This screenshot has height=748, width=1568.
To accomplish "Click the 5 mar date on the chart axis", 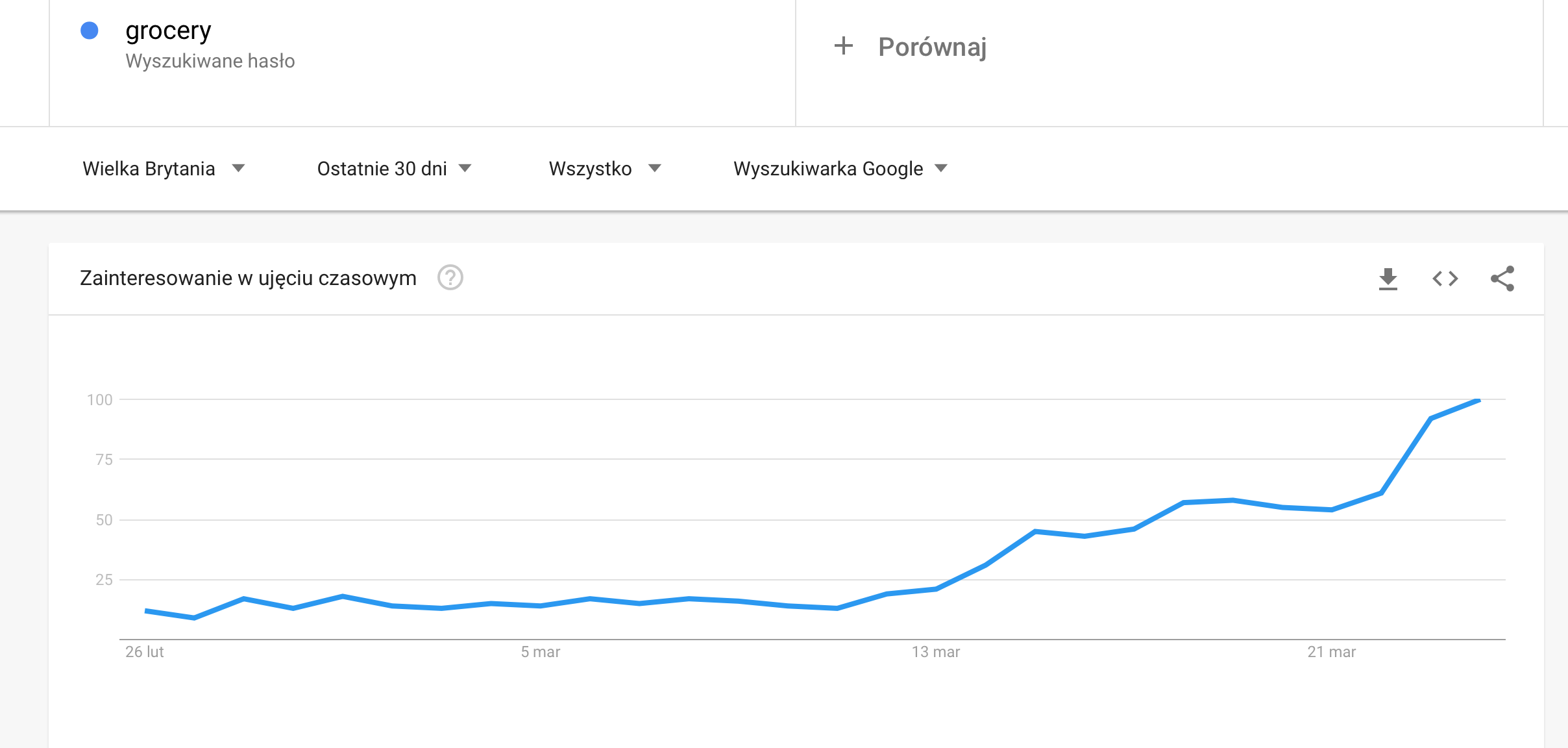I will click(540, 652).
